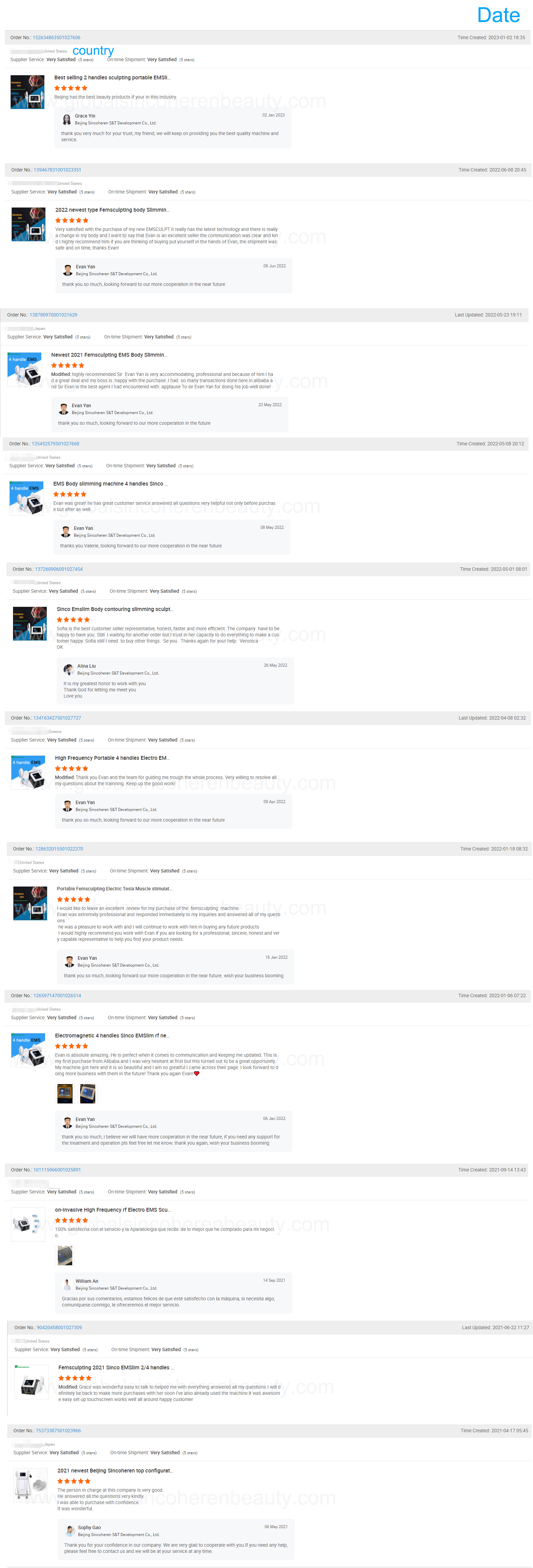Open first customer photo in Electromagnetic 4 handles review
Screen dimensions: 533x1568
click(x=65, y=1094)
